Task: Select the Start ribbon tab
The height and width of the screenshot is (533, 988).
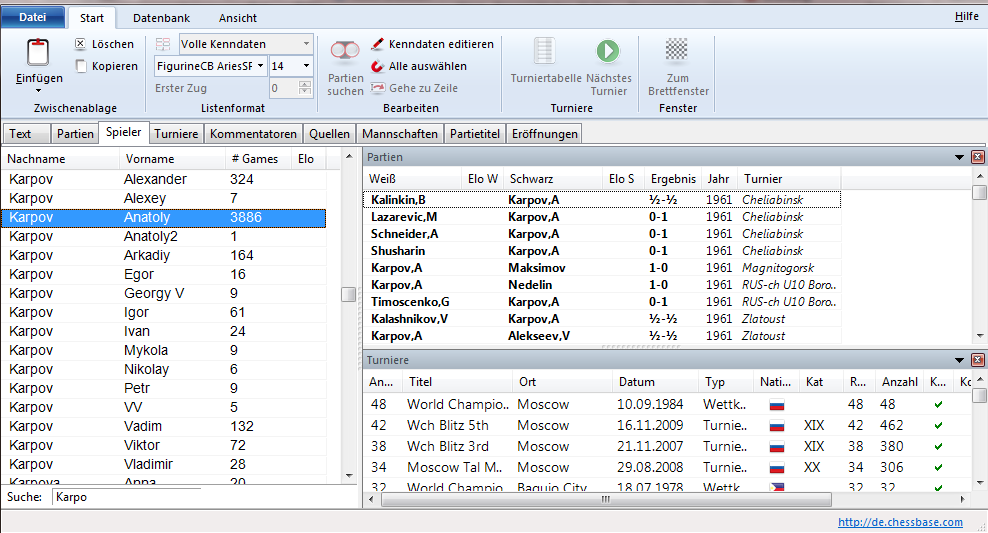Action: point(91,18)
